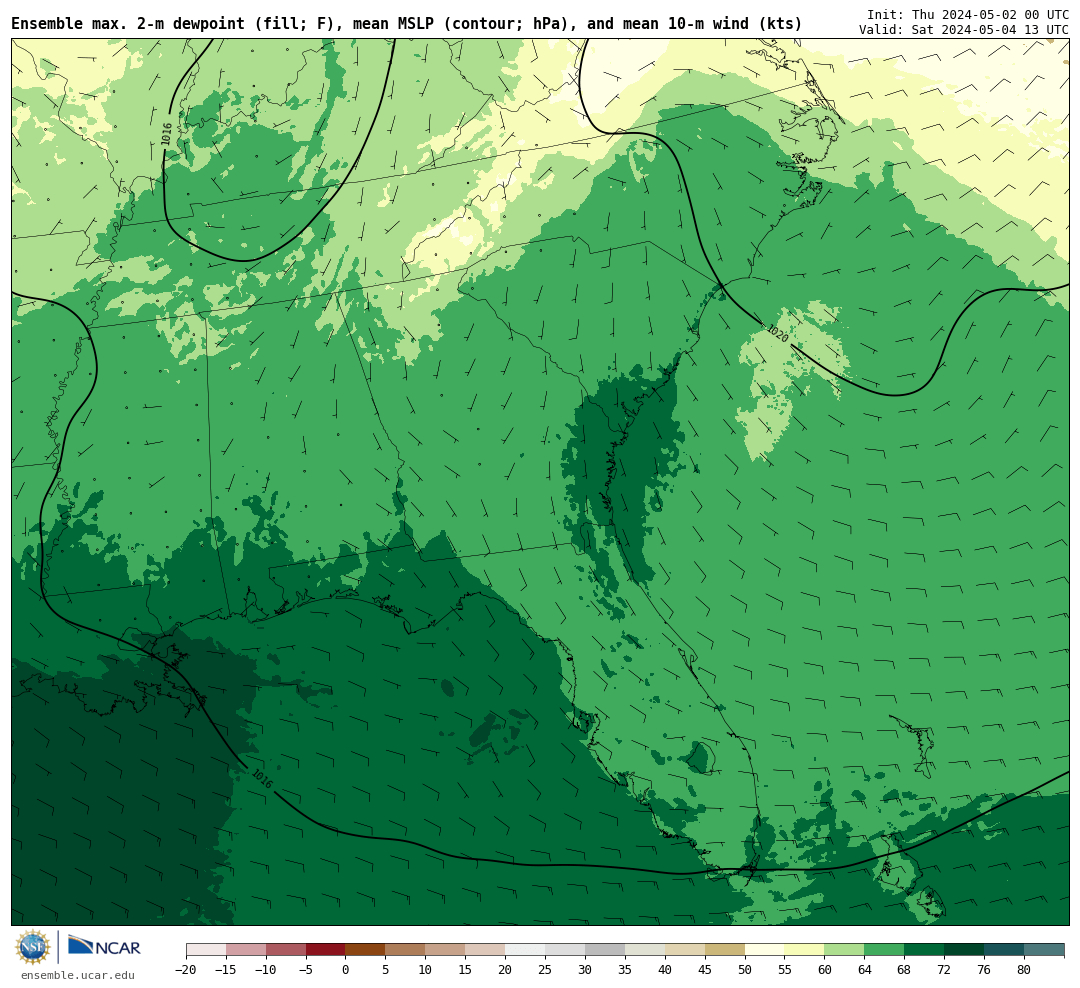1080x988 pixels.
Task: Click the legend tick label '50'
Action: 745,969
